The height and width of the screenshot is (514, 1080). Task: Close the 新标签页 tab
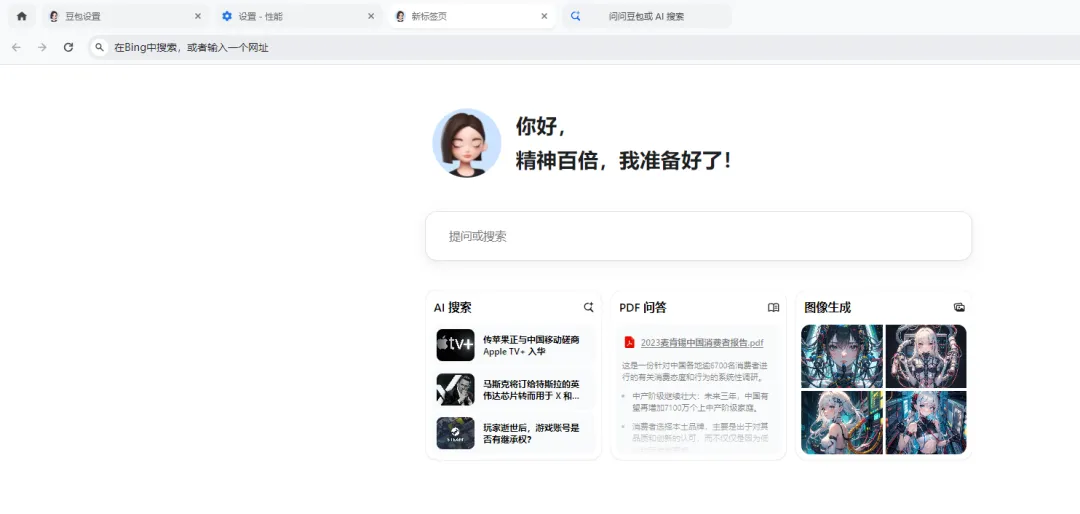tap(544, 16)
